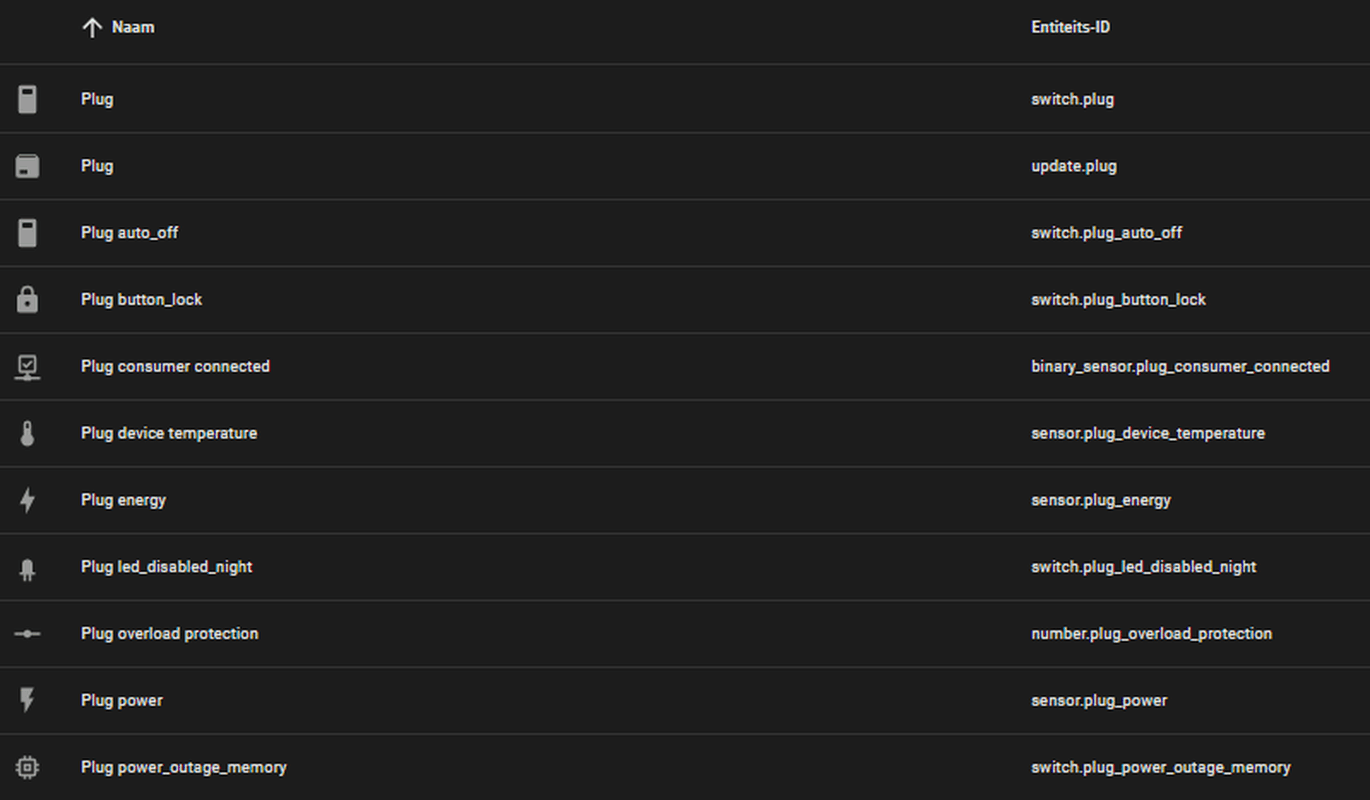Select the number.plug_overload_protection entity ID

tap(1152, 634)
